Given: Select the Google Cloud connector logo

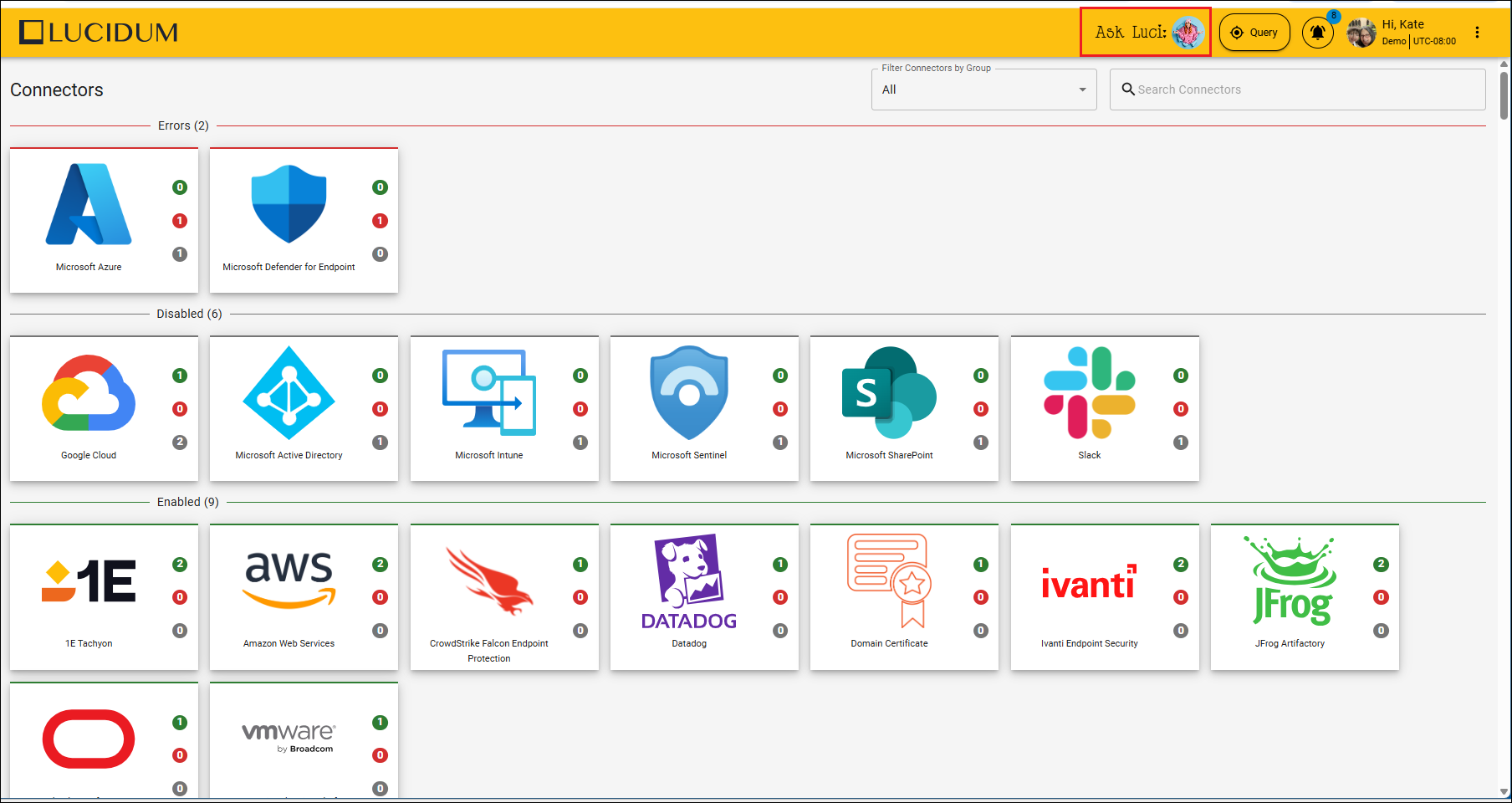Looking at the screenshot, I should (x=89, y=393).
